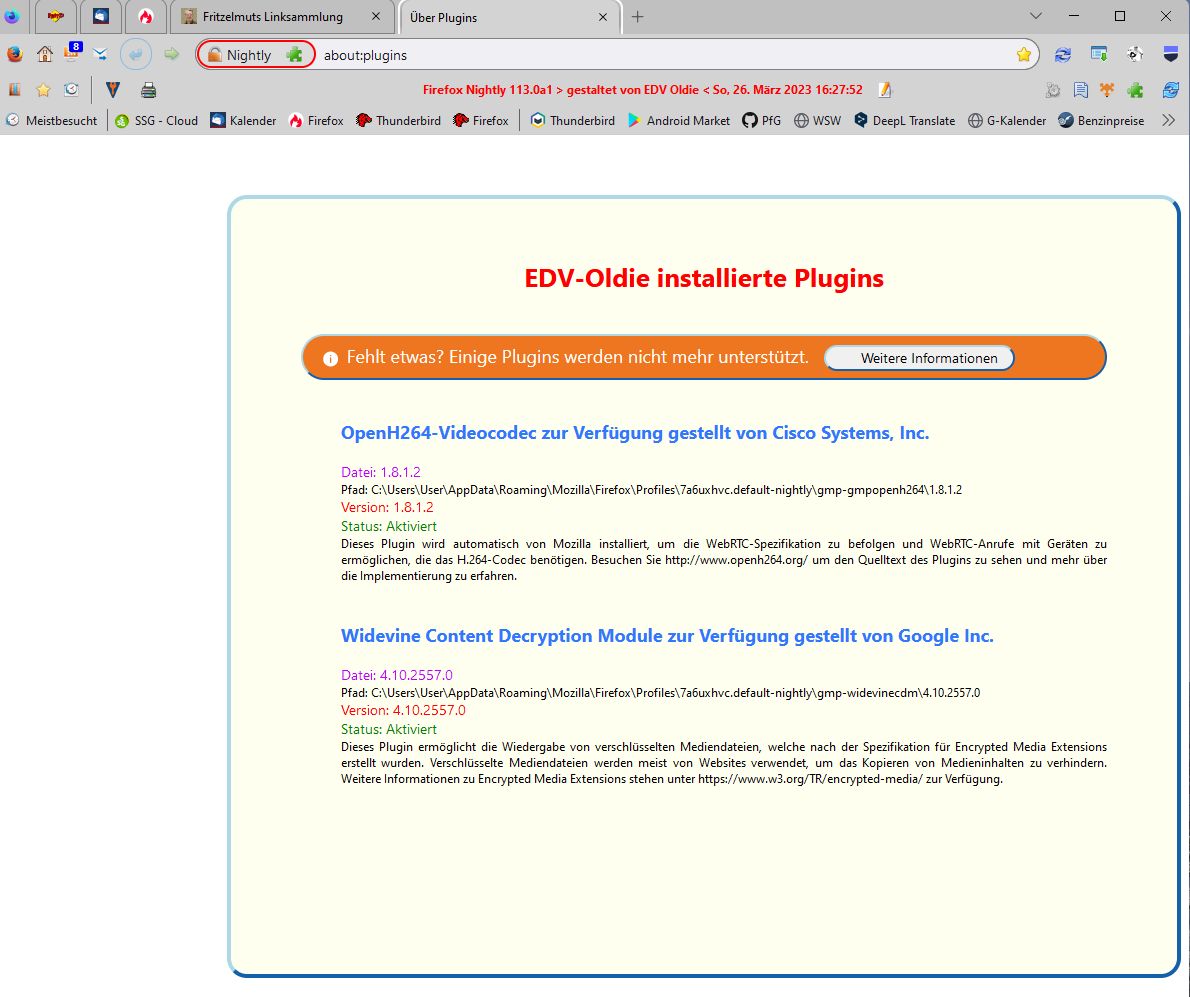Click the blue reload arrows beside address bar
The image size is (1190, 997).
click(x=1062, y=55)
